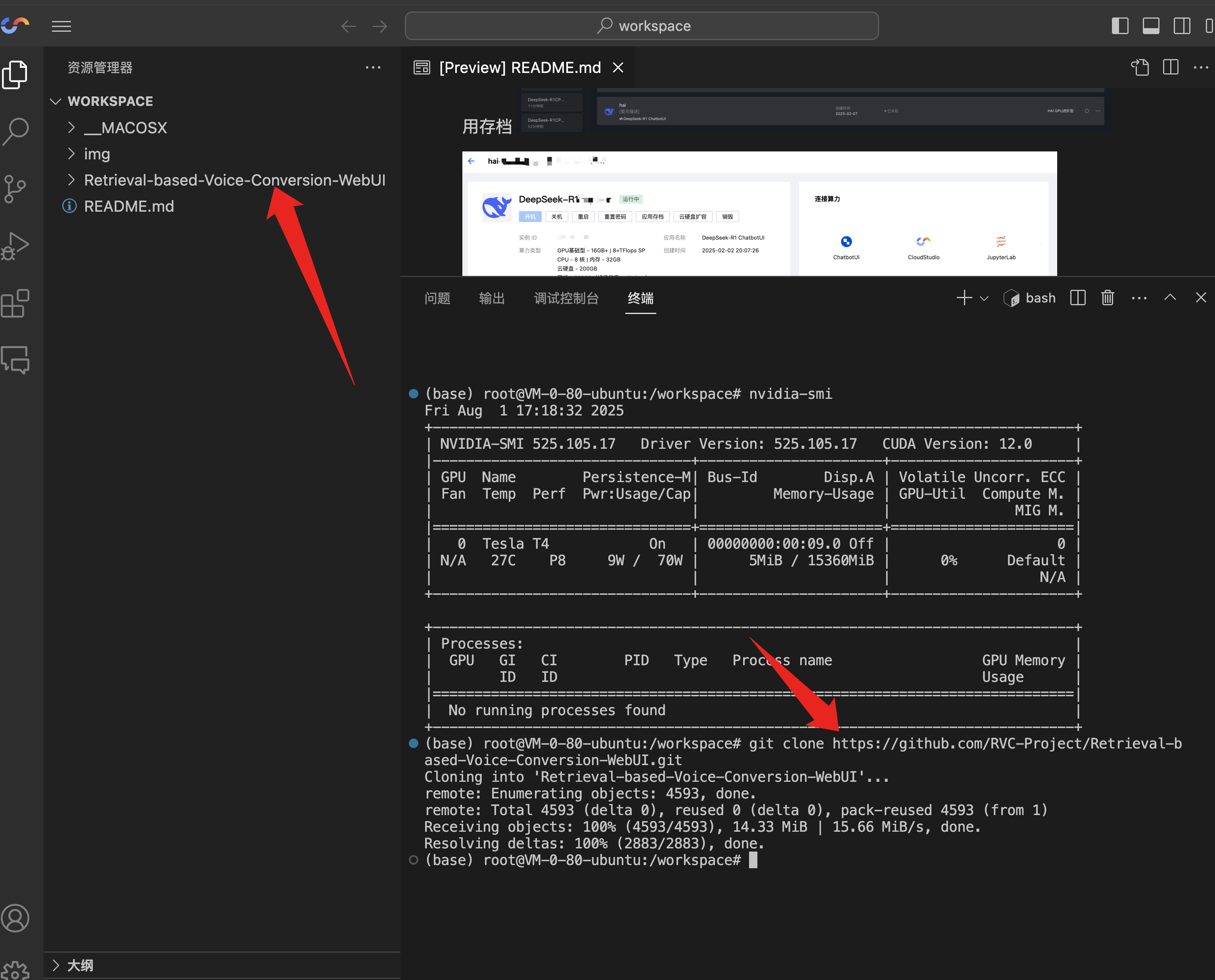The height and width of the screenshot is (980, 1215).
Task: Click the workspace search command box
Action: [x=641, y=26]
